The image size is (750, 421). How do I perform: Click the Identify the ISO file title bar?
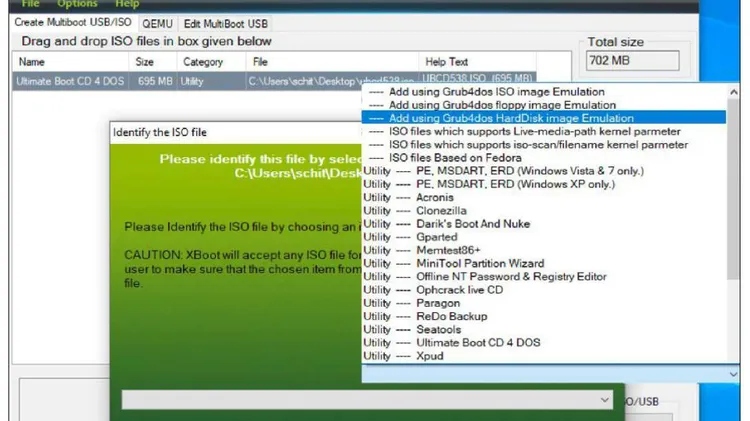(235, 133)
